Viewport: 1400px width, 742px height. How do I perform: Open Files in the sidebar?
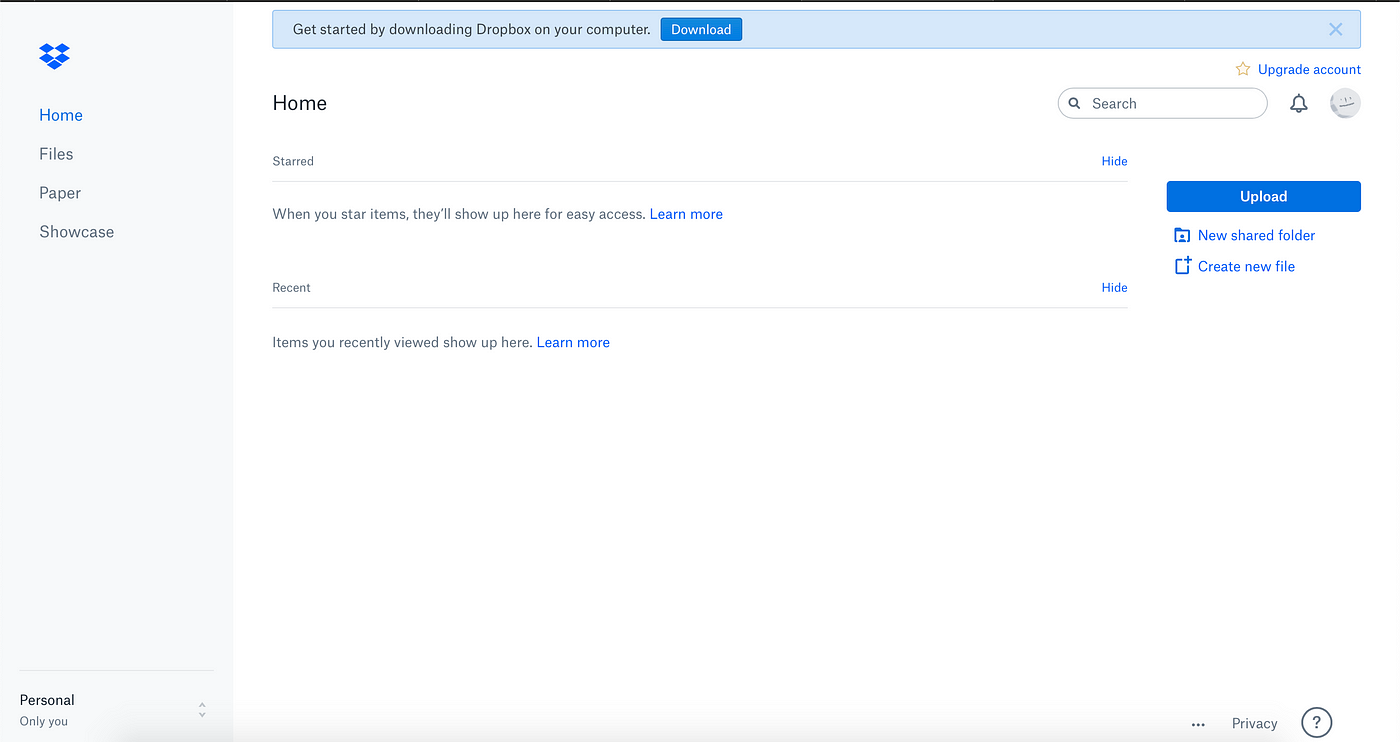pyautogui.click(x=56, y=154)
